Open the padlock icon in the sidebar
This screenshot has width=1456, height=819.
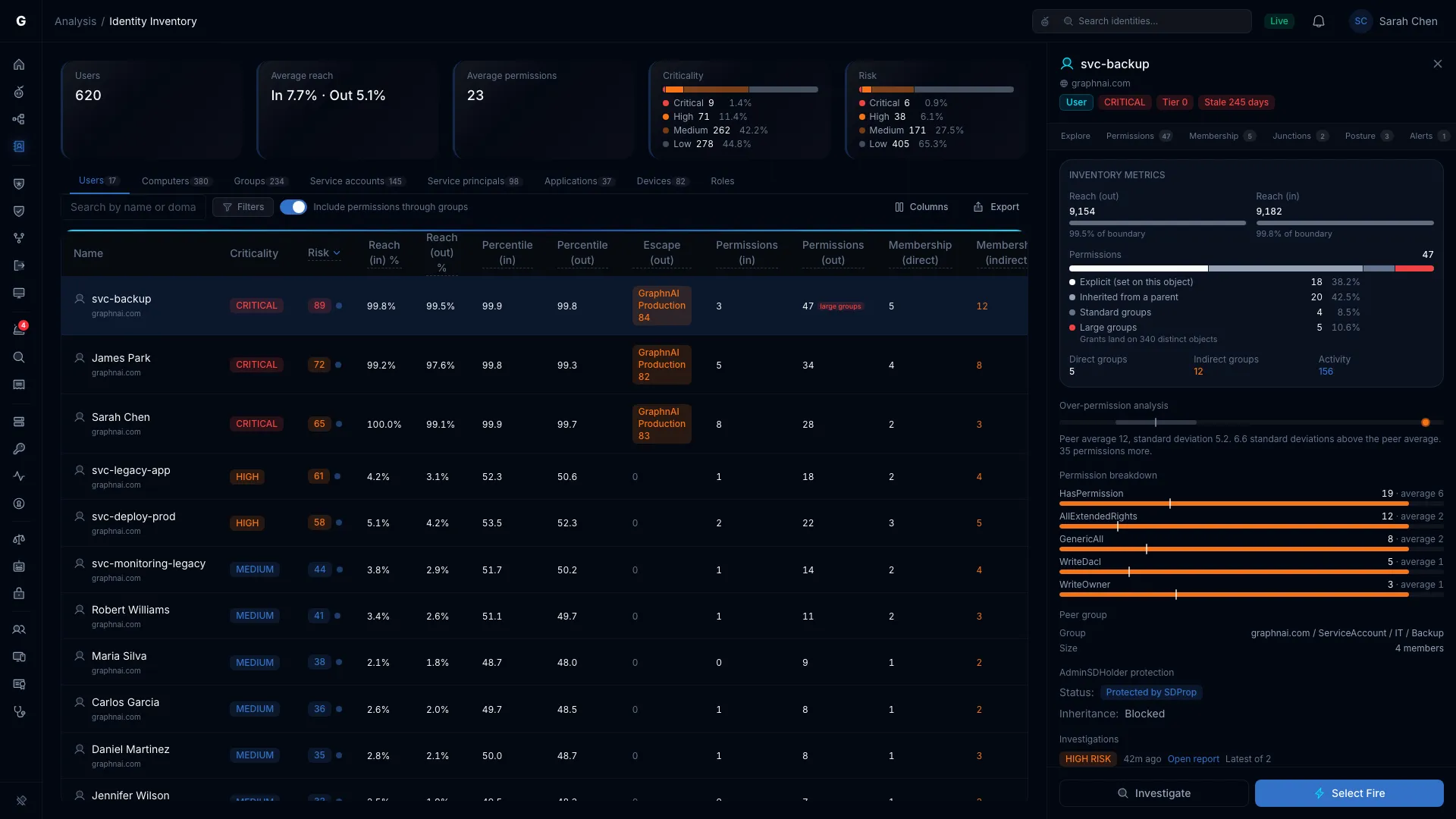click(x=19, y=594)
